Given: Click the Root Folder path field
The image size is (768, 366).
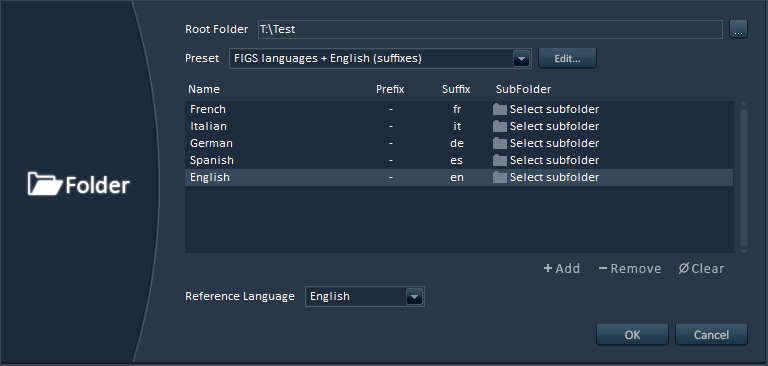Looking at the screenshot, I should pyautogui.click(x=490, y=29).
